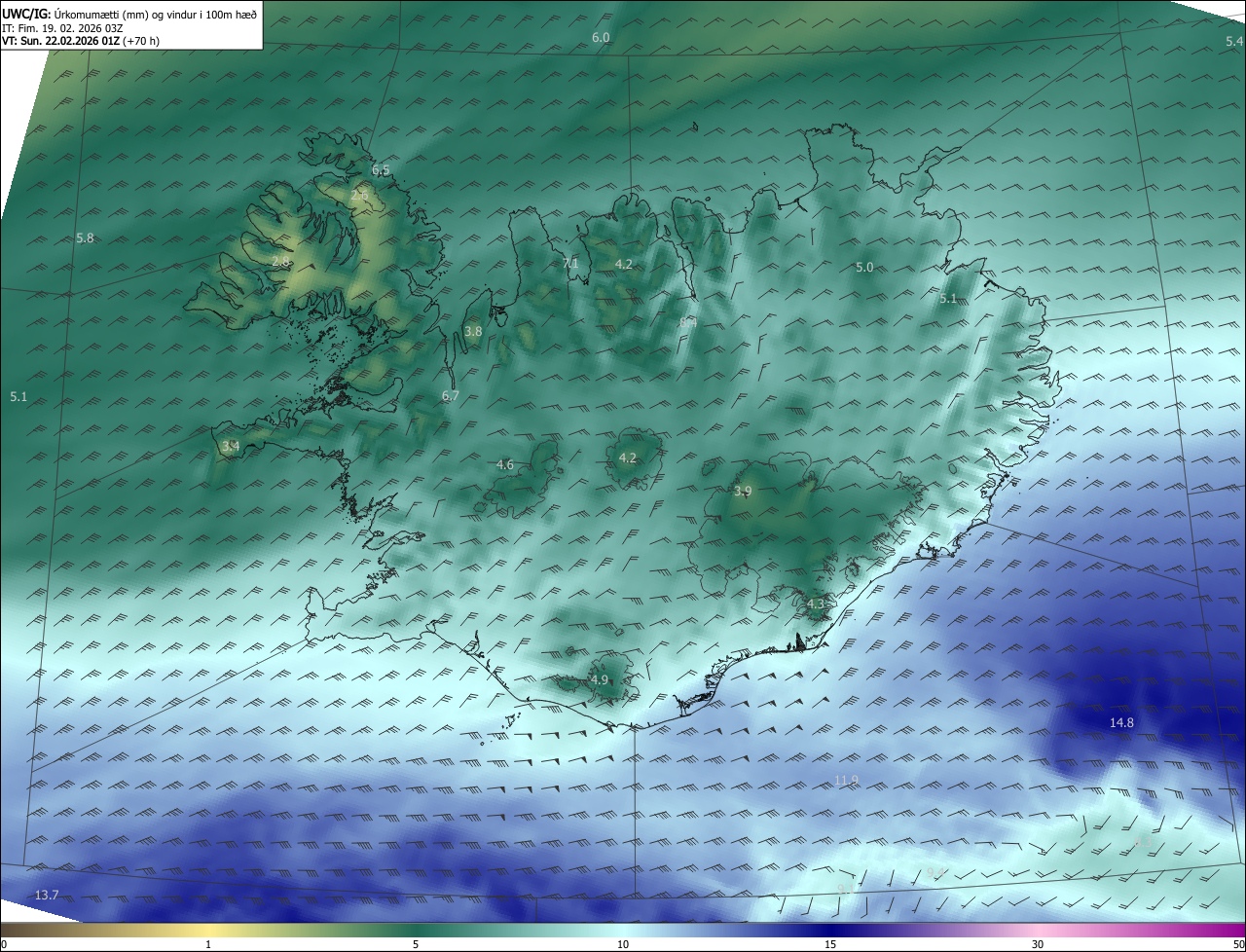The height and width of the screenshot is (952, 1246).
Task: Click the colour scale tick label 15
Action: [x=830, y=944]
